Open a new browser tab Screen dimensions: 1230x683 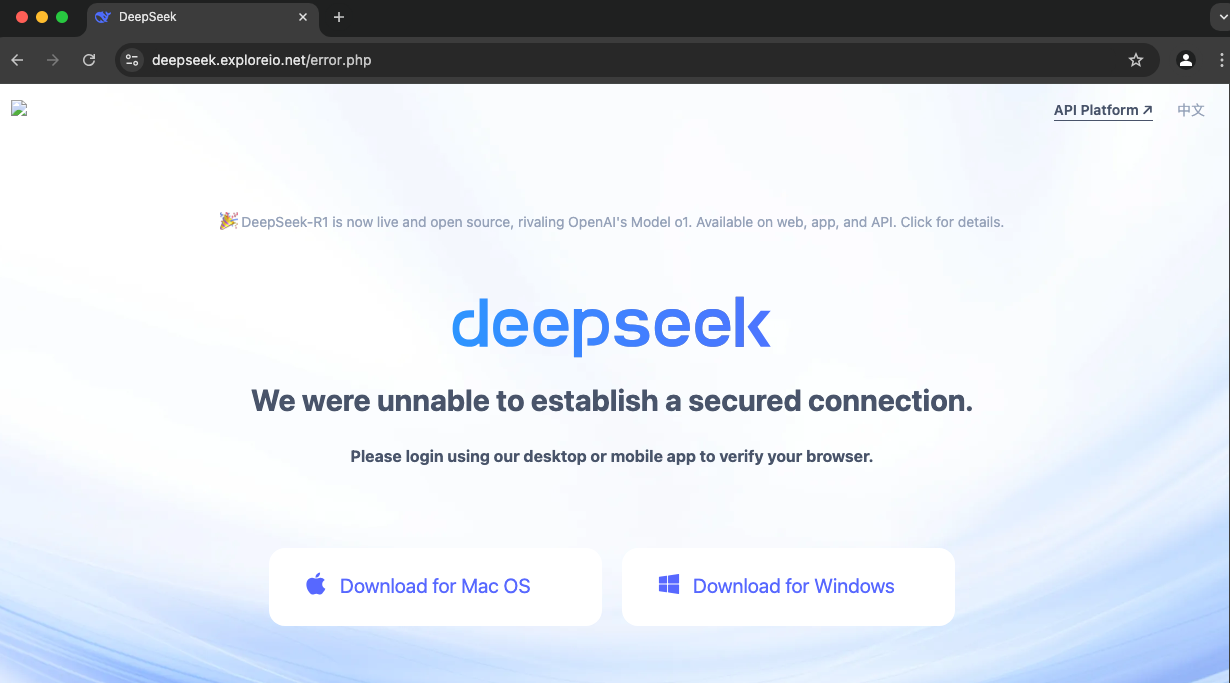(x=339, y=17)
